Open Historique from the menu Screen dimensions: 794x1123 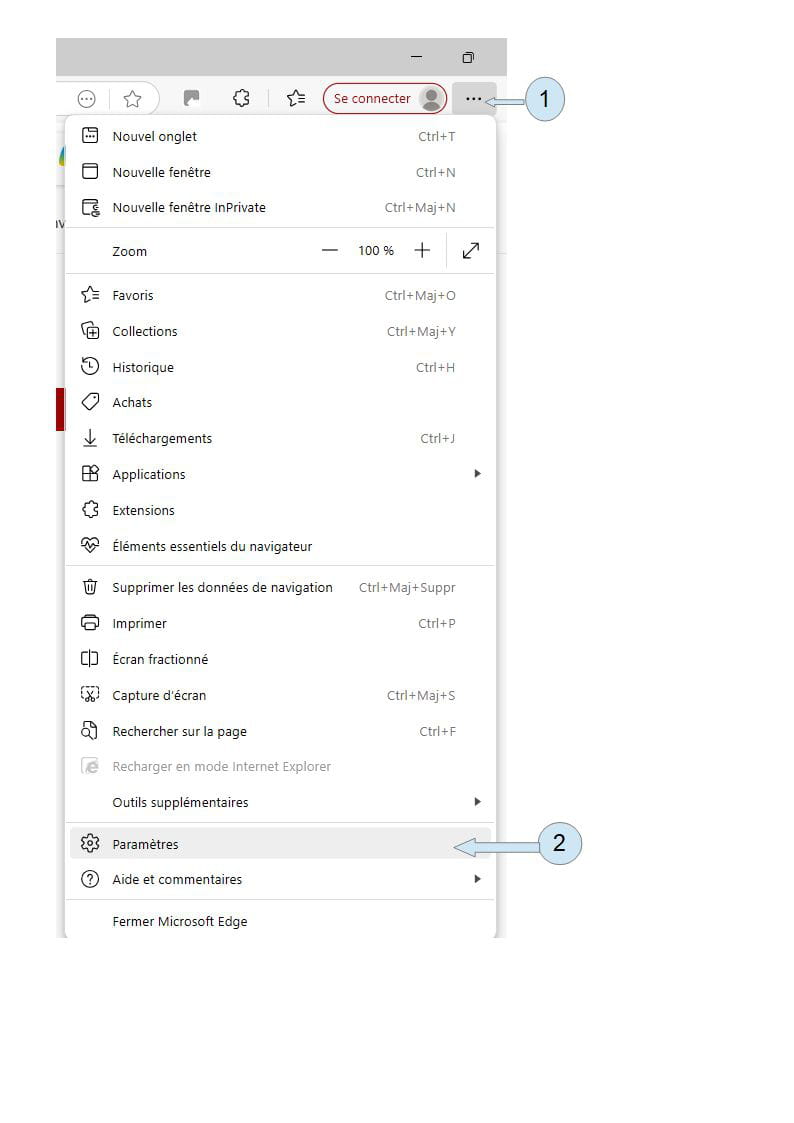(x=281, y=367)
